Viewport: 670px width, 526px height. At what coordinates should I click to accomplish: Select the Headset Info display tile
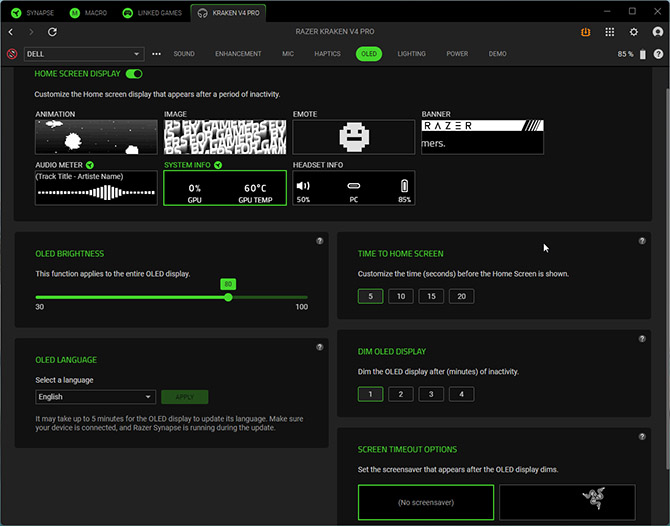[x=354, y=188]
